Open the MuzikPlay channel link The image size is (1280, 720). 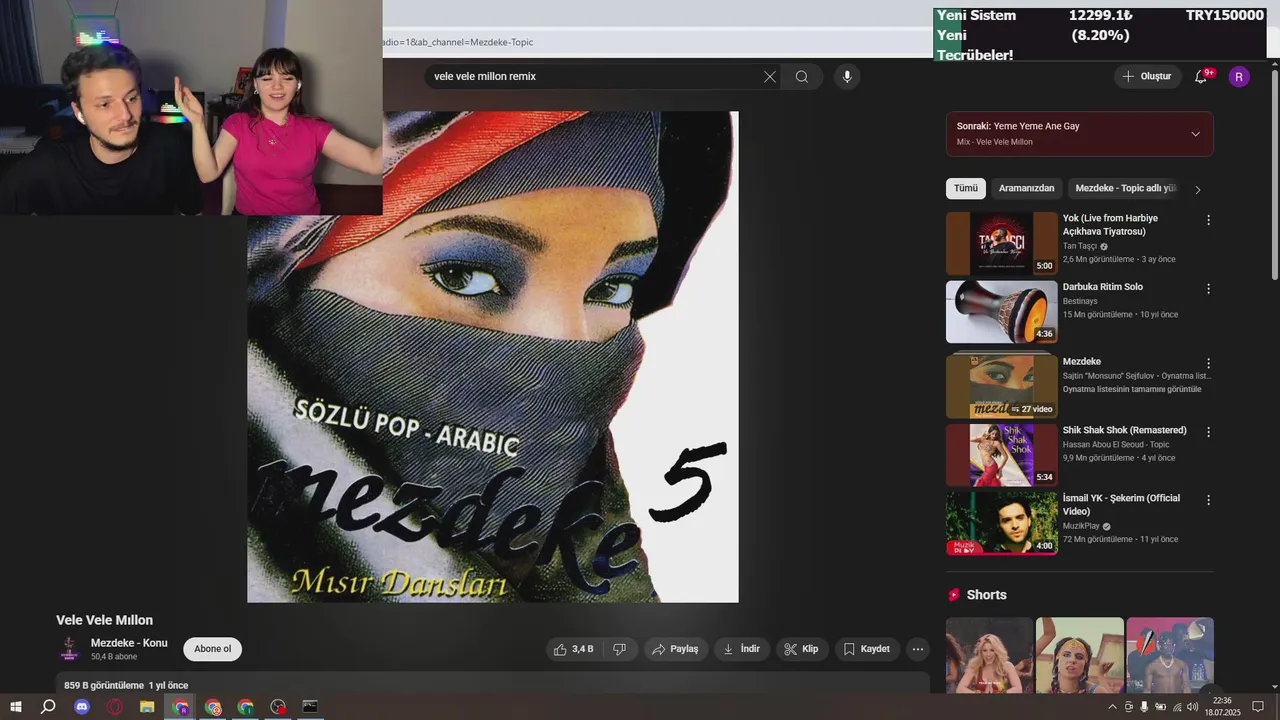click(1081, 526)
